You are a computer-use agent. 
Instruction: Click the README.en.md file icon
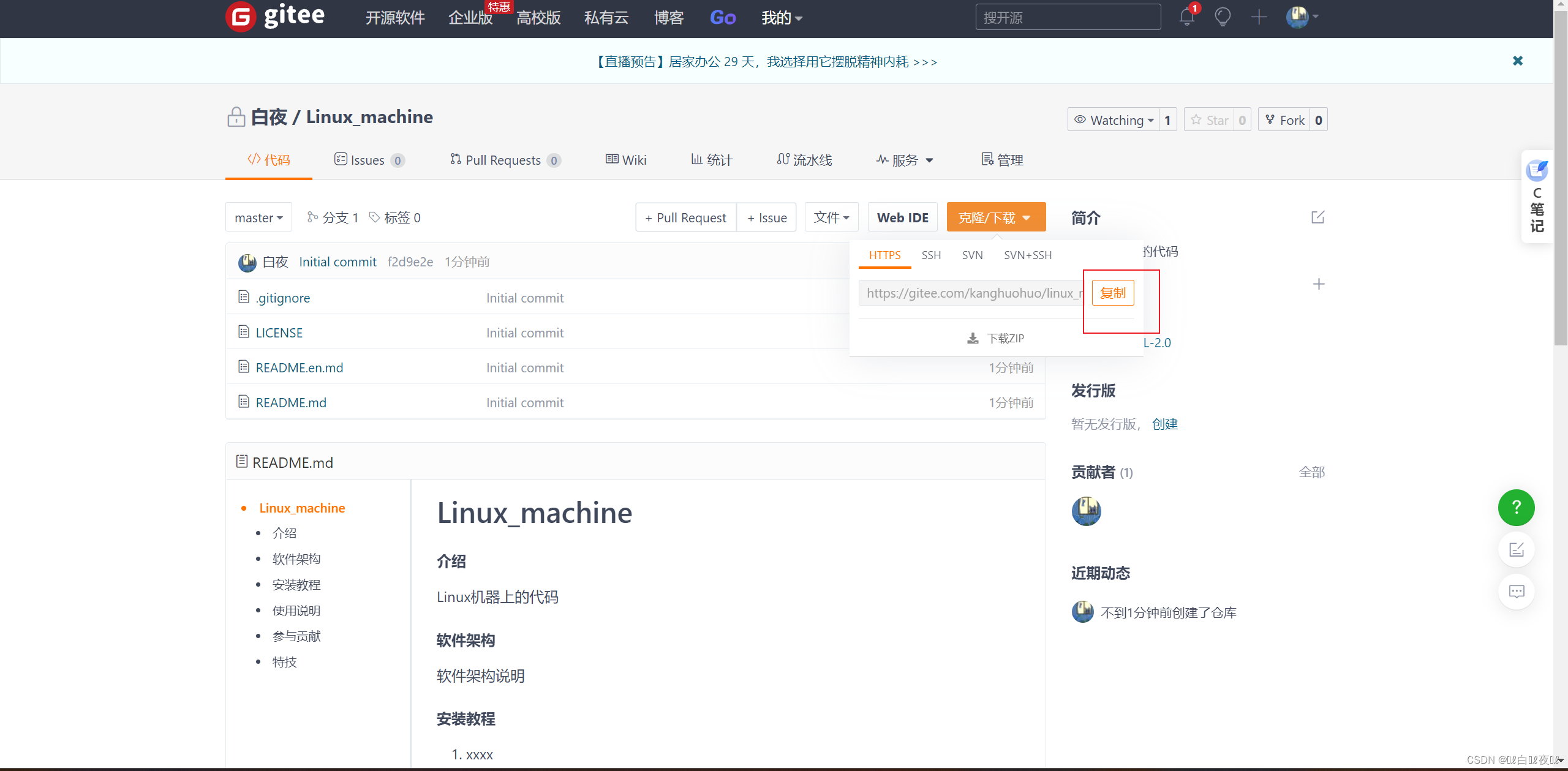coord(244,367)
